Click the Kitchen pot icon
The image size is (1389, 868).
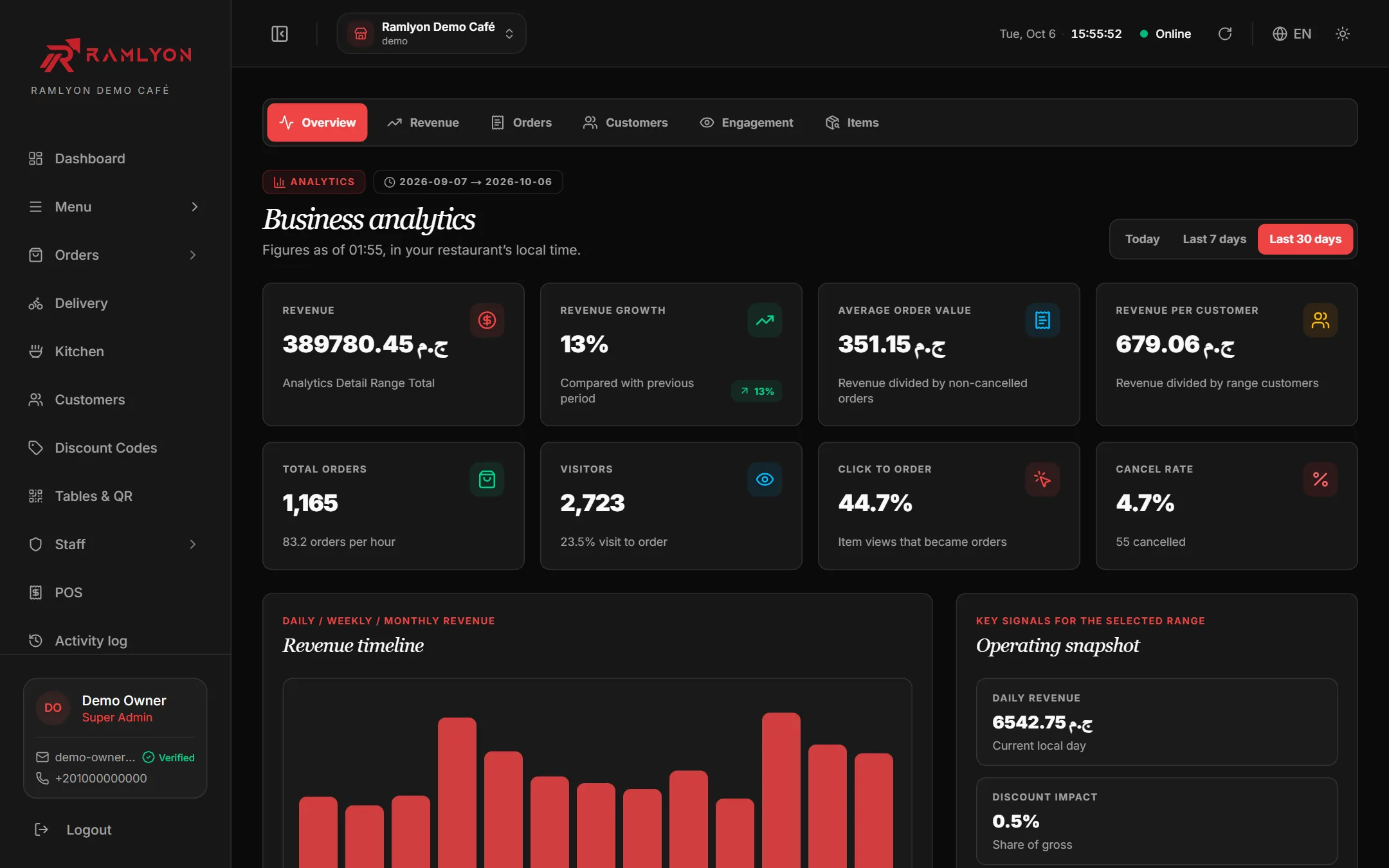(35, 352)
